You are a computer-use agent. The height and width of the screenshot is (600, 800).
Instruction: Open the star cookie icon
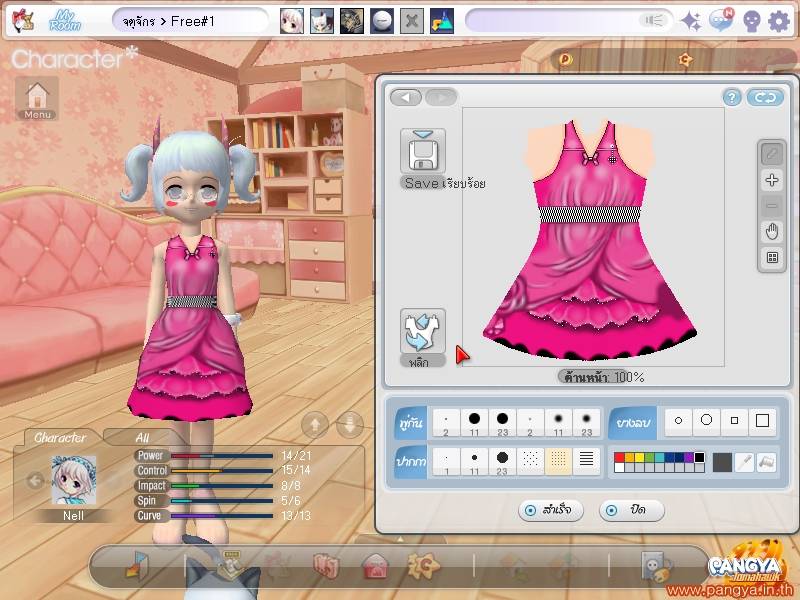[423, 565]
